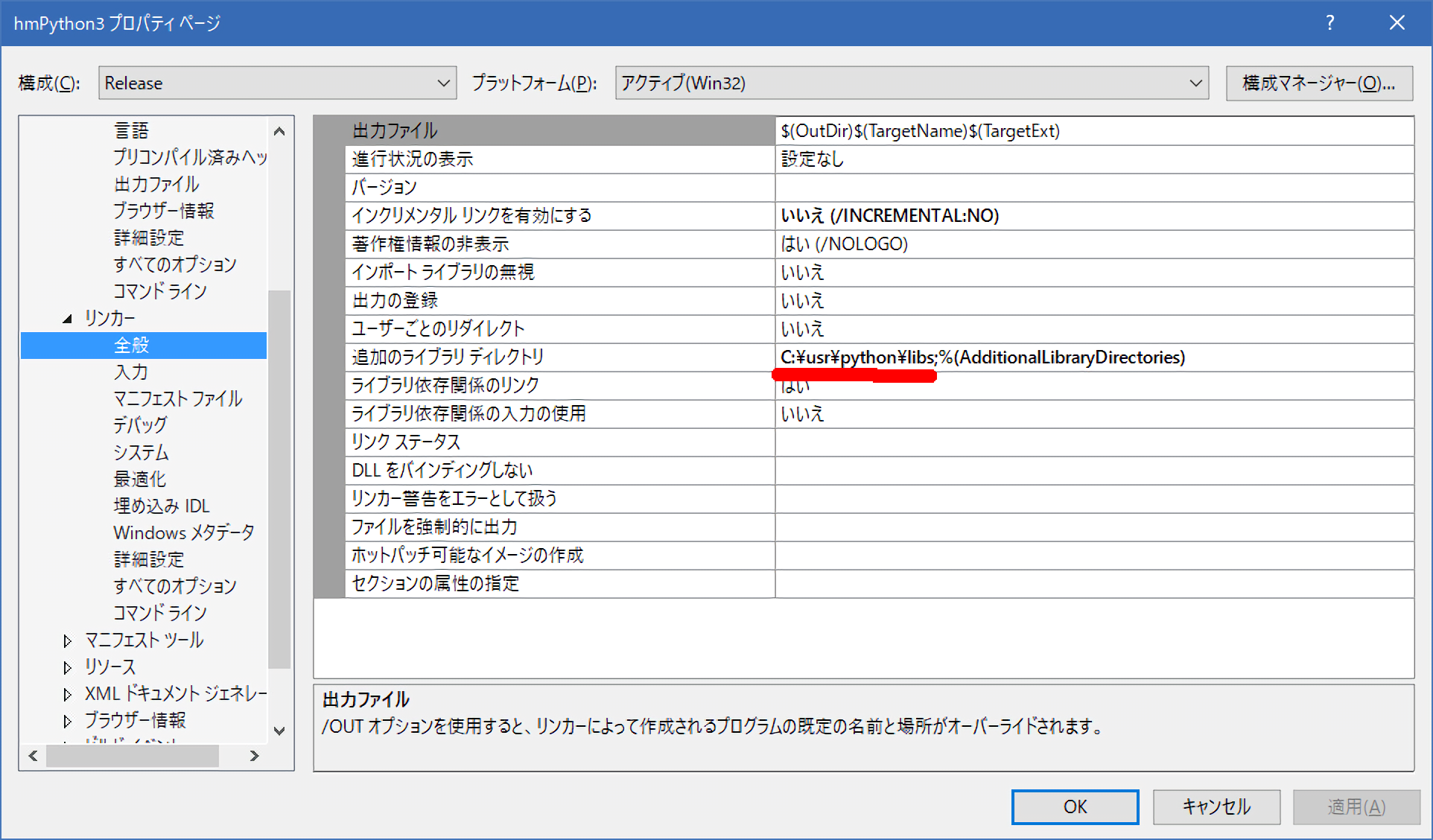This screenshot has height=840, width=1433.
Task: Select the インクリメンタル リンクを有効にする property row
Action: point(472,216)
